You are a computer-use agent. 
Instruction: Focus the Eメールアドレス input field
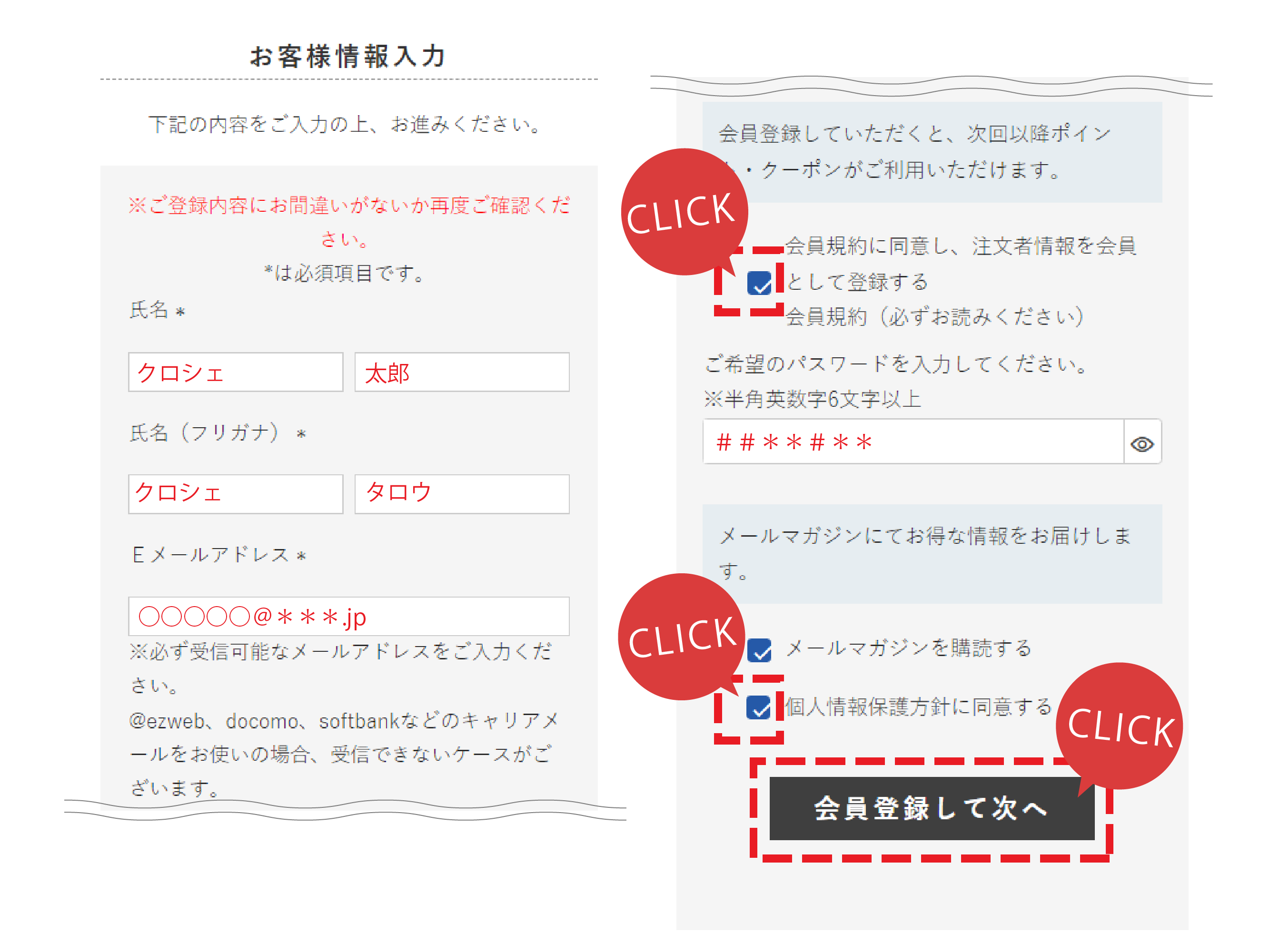point(348,616)
